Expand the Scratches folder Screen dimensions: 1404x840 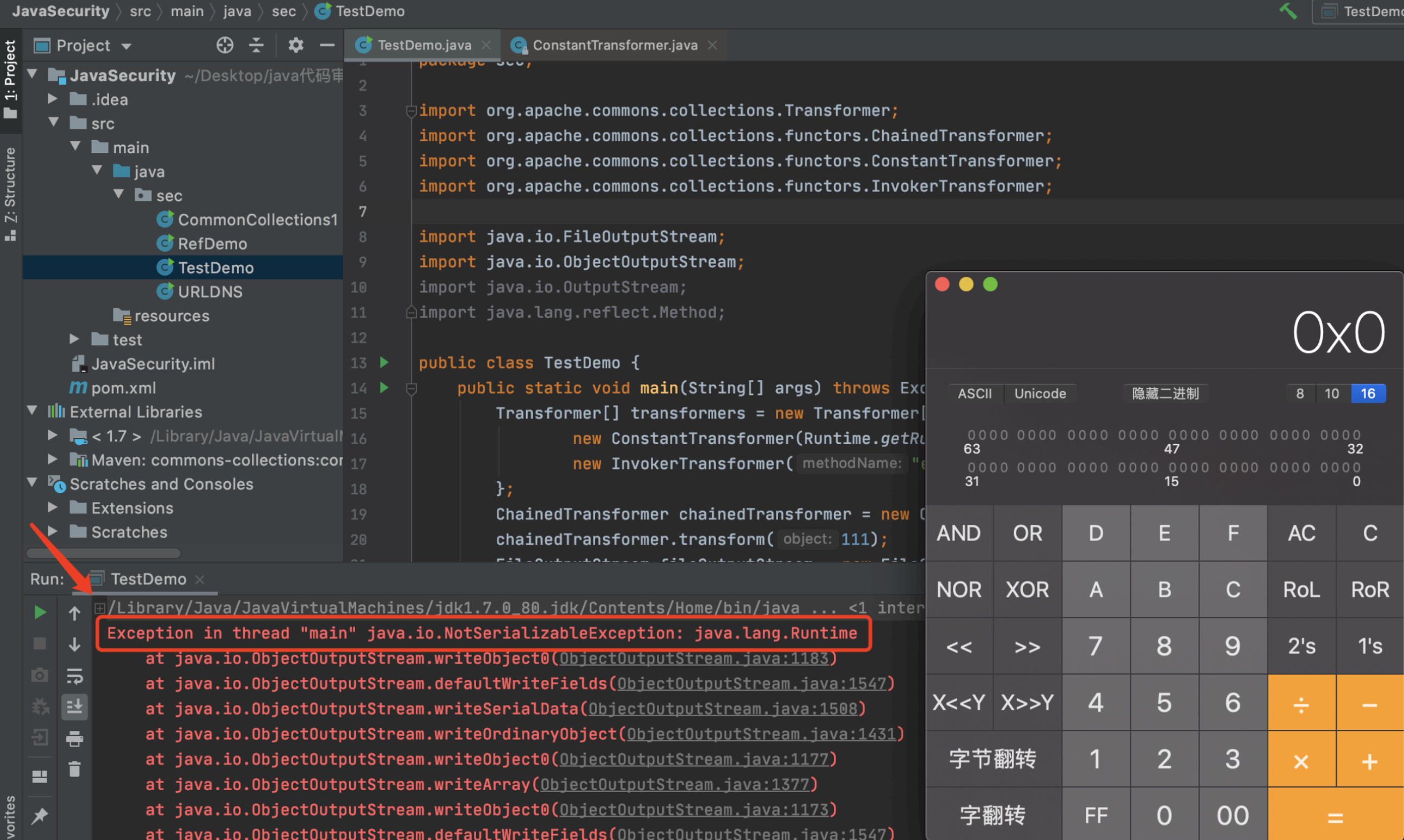click(53, 531)
